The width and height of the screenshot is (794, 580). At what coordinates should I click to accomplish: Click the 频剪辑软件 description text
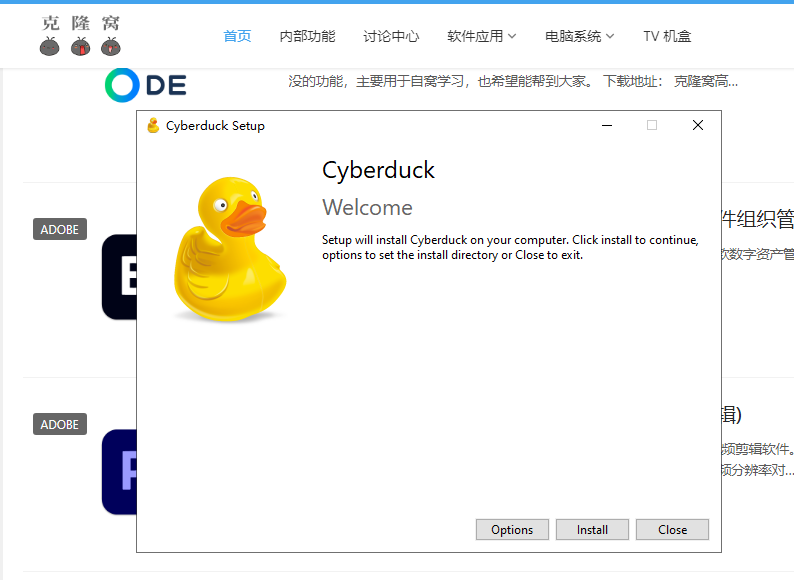pyautogui.click(x=758, y=449)
